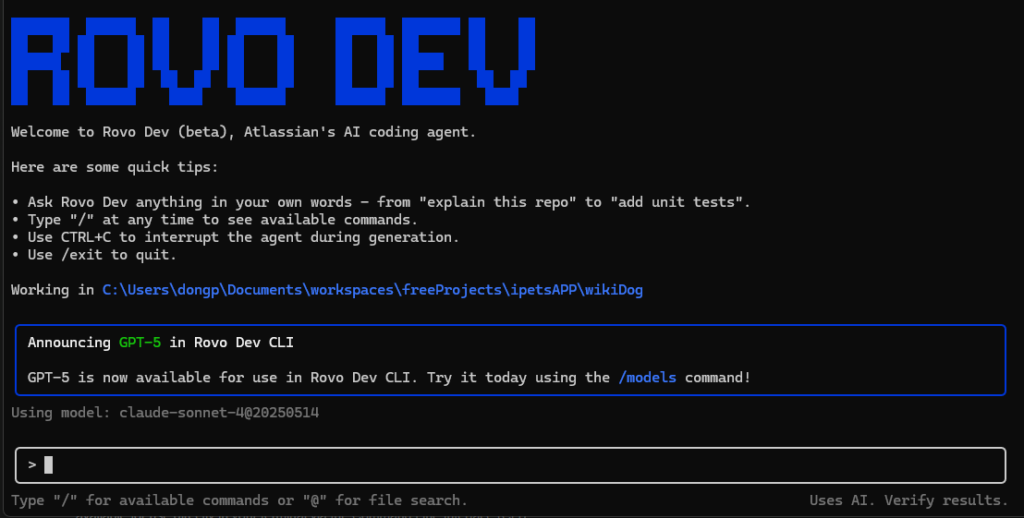This screenshot has height=518, width=1024.
Task: Click the 'Use CTRL+C to interrupt' tip
Action: pos(235,237)
